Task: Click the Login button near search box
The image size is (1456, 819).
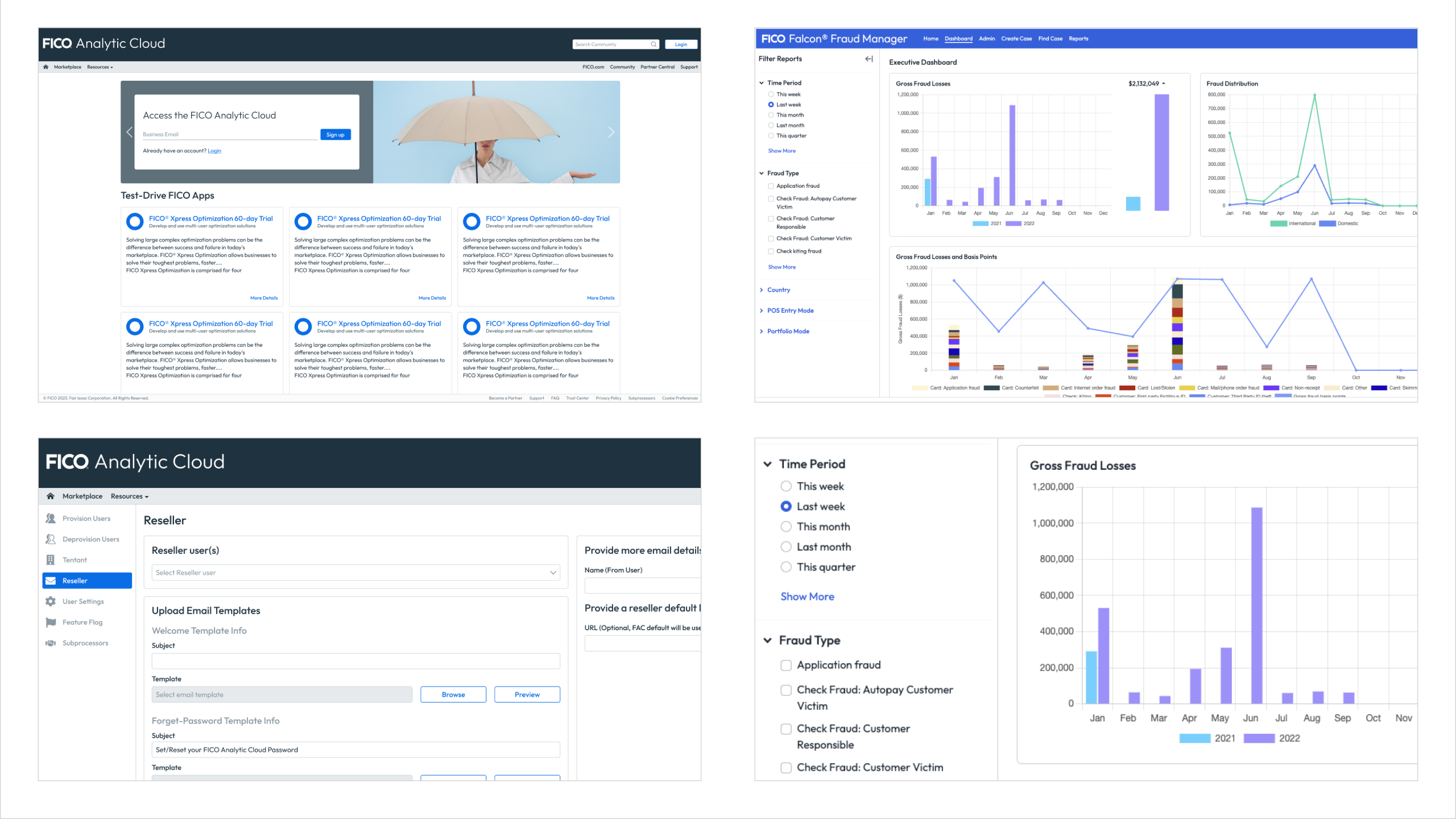Action: (x=681, y=44)
